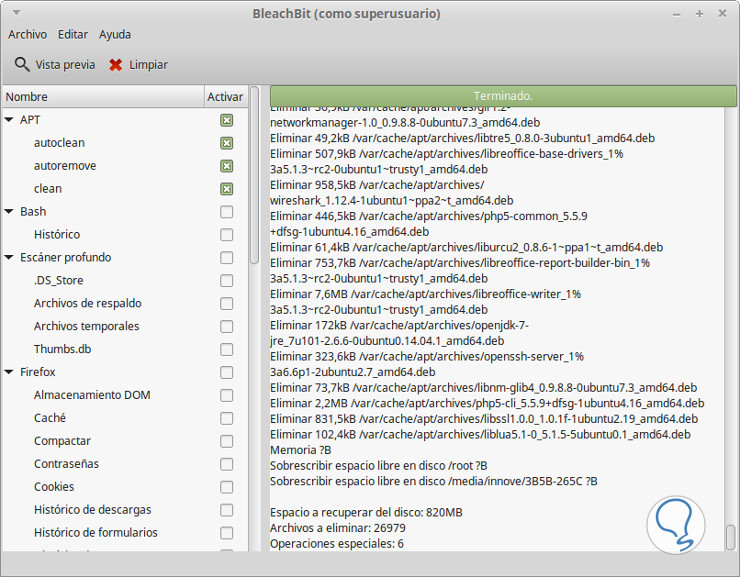Collapse the APT tree group
The image size is (740, 577).
[9, 120]
